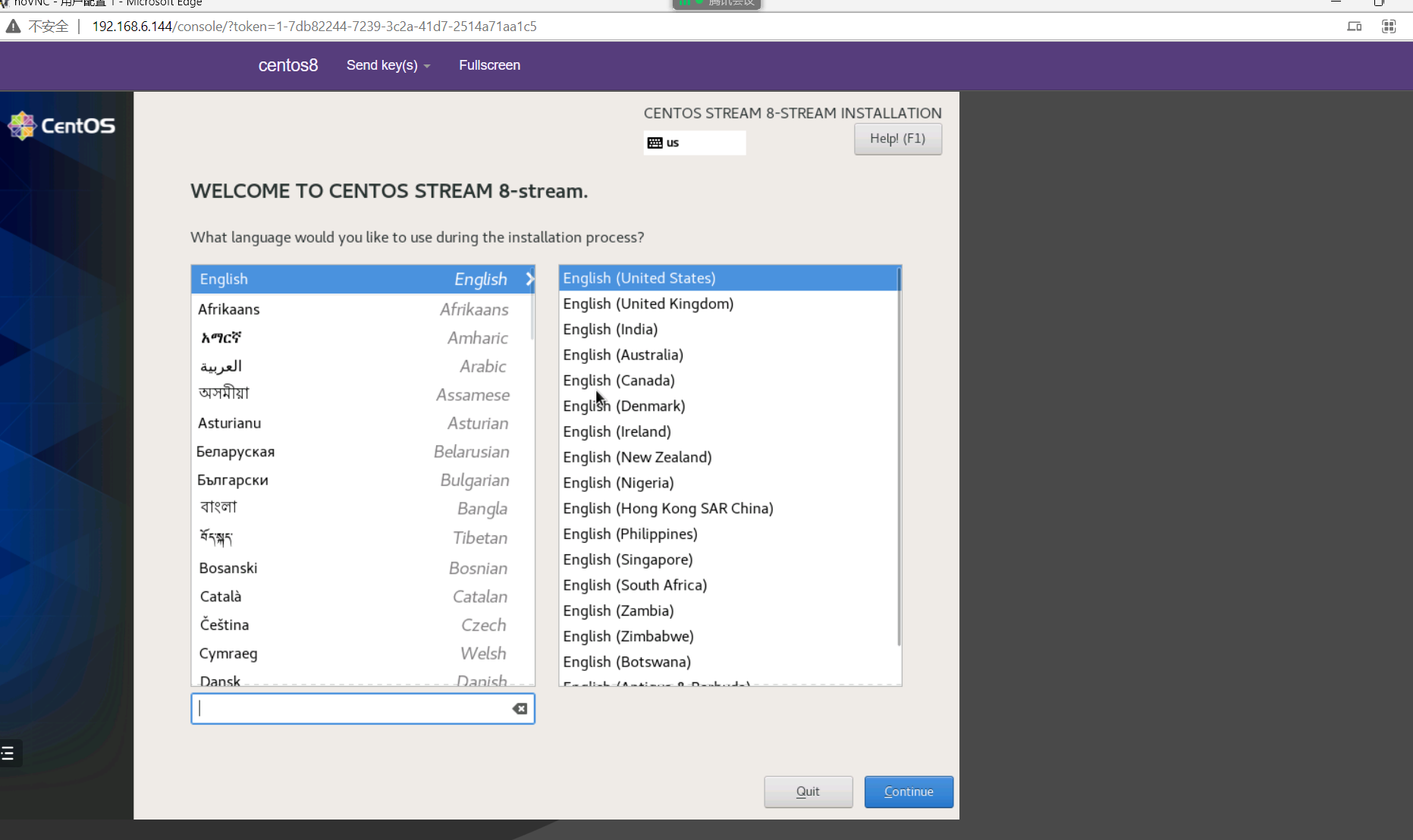Viewport: 1413px width, 840px height.
Task: Select English (Ireland) locale
Action: point(728,432)
